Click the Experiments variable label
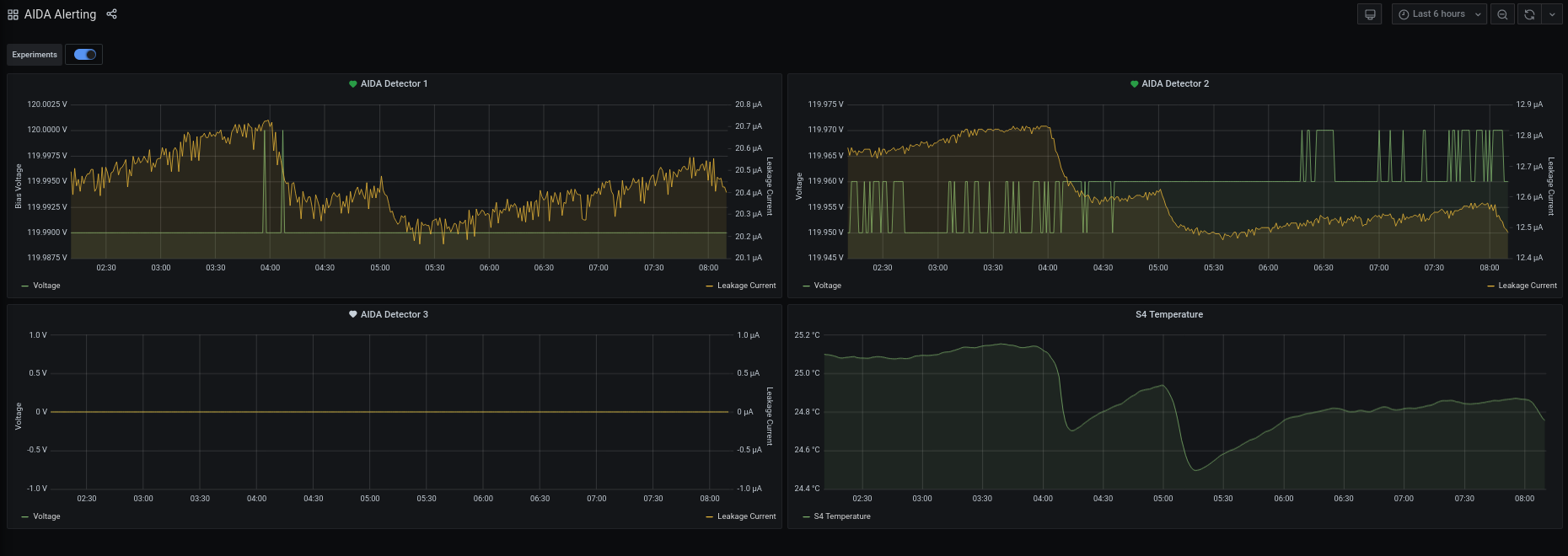 click(x=35, y=55)
